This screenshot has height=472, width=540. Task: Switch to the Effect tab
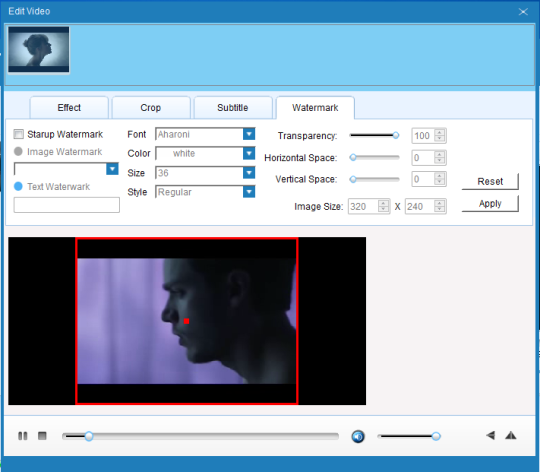(x=69, y=108)
